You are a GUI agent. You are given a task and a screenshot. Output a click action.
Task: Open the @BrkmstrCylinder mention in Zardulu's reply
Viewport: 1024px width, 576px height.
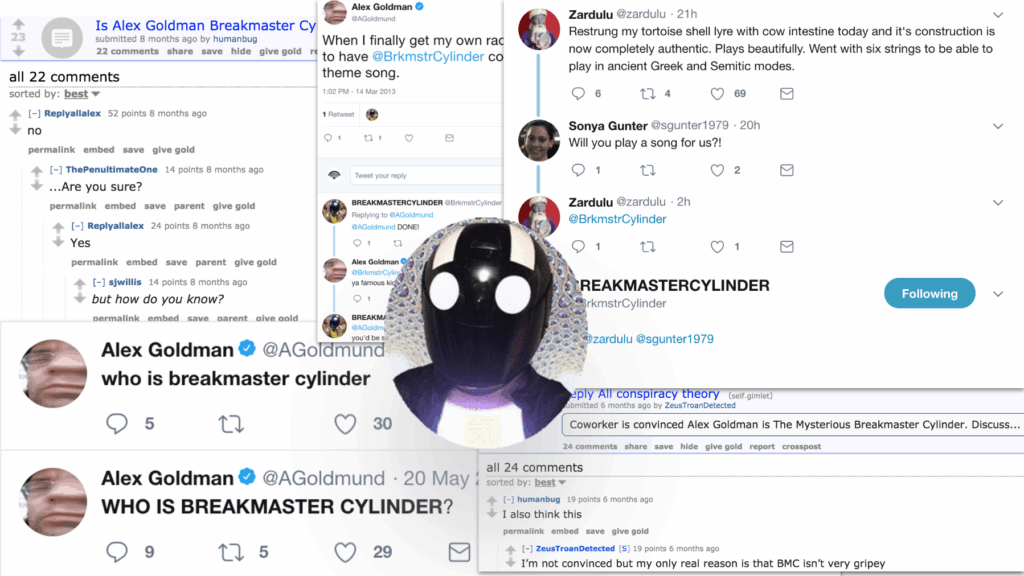coord(617,219)
